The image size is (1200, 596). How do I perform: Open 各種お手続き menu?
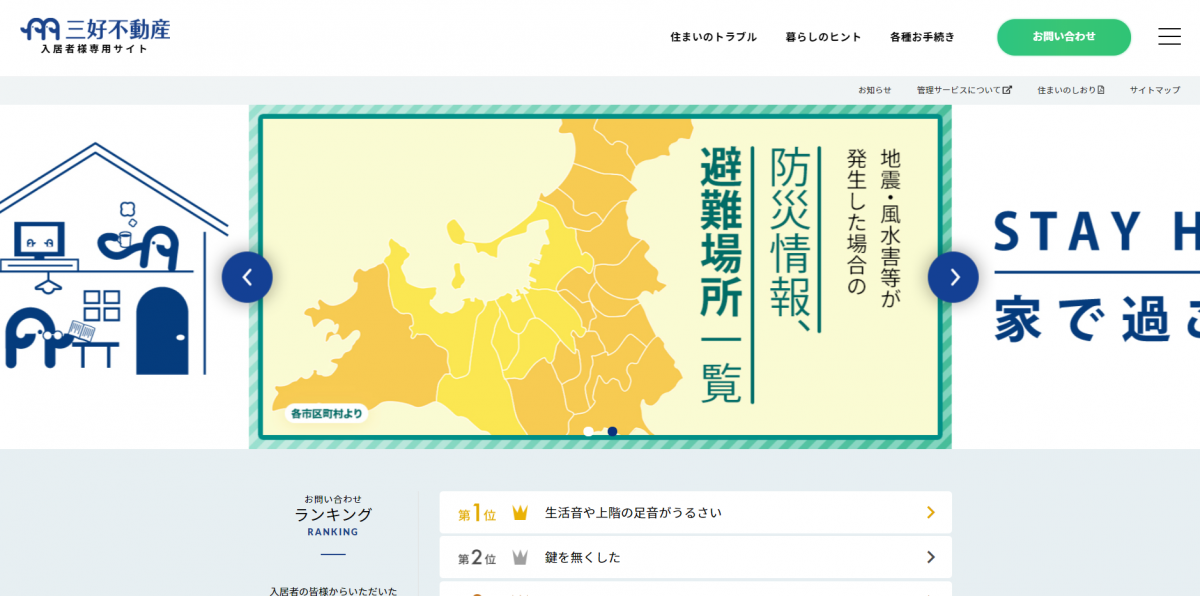click(x=922, y=37)
